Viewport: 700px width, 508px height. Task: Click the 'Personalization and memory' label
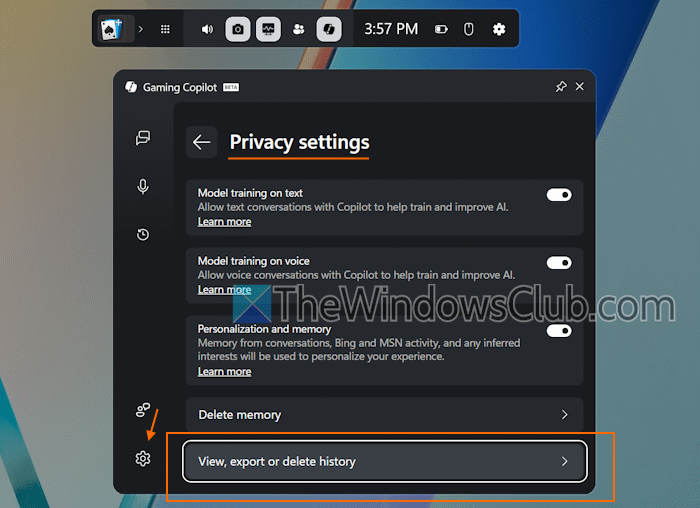264,329
